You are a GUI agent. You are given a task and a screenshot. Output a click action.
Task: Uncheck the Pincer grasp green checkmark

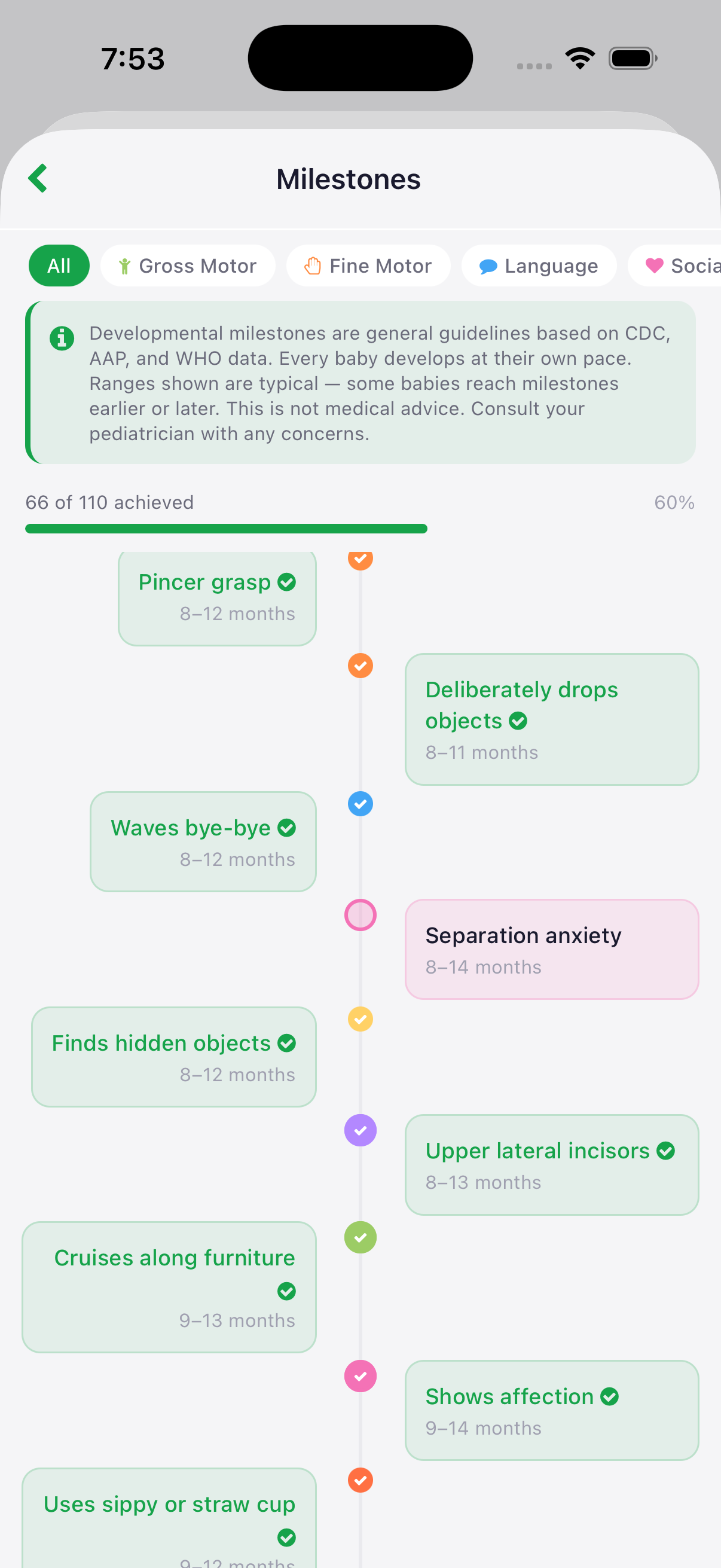pos(286,582)
